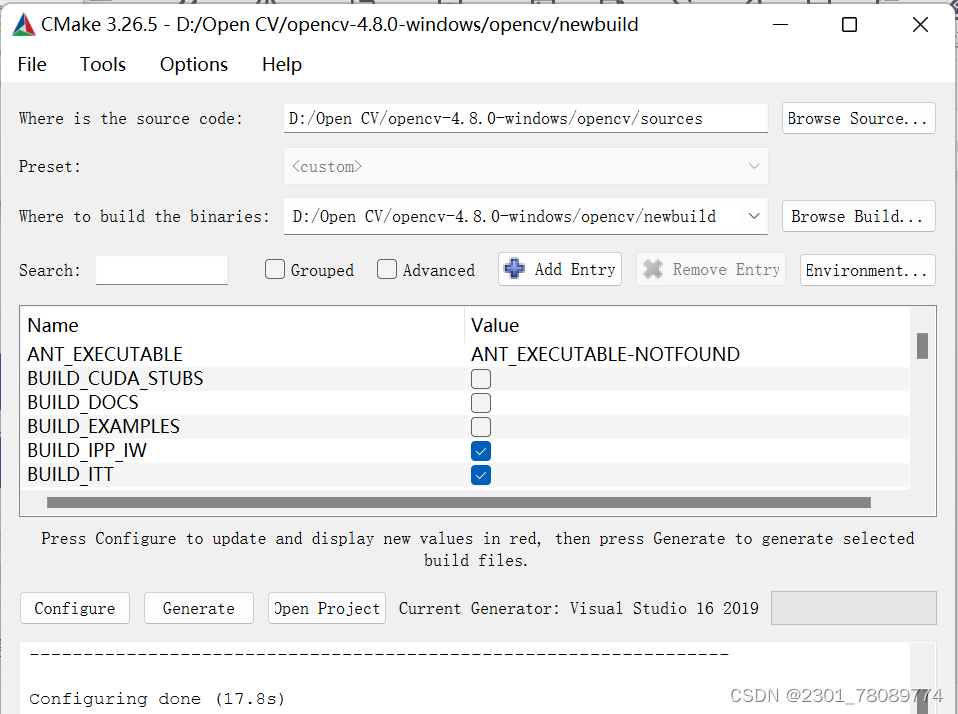958x714 pixels.
Task: Click the cross icon on Remove Entry
Action: pyautogui.click(x=654, y=269)
